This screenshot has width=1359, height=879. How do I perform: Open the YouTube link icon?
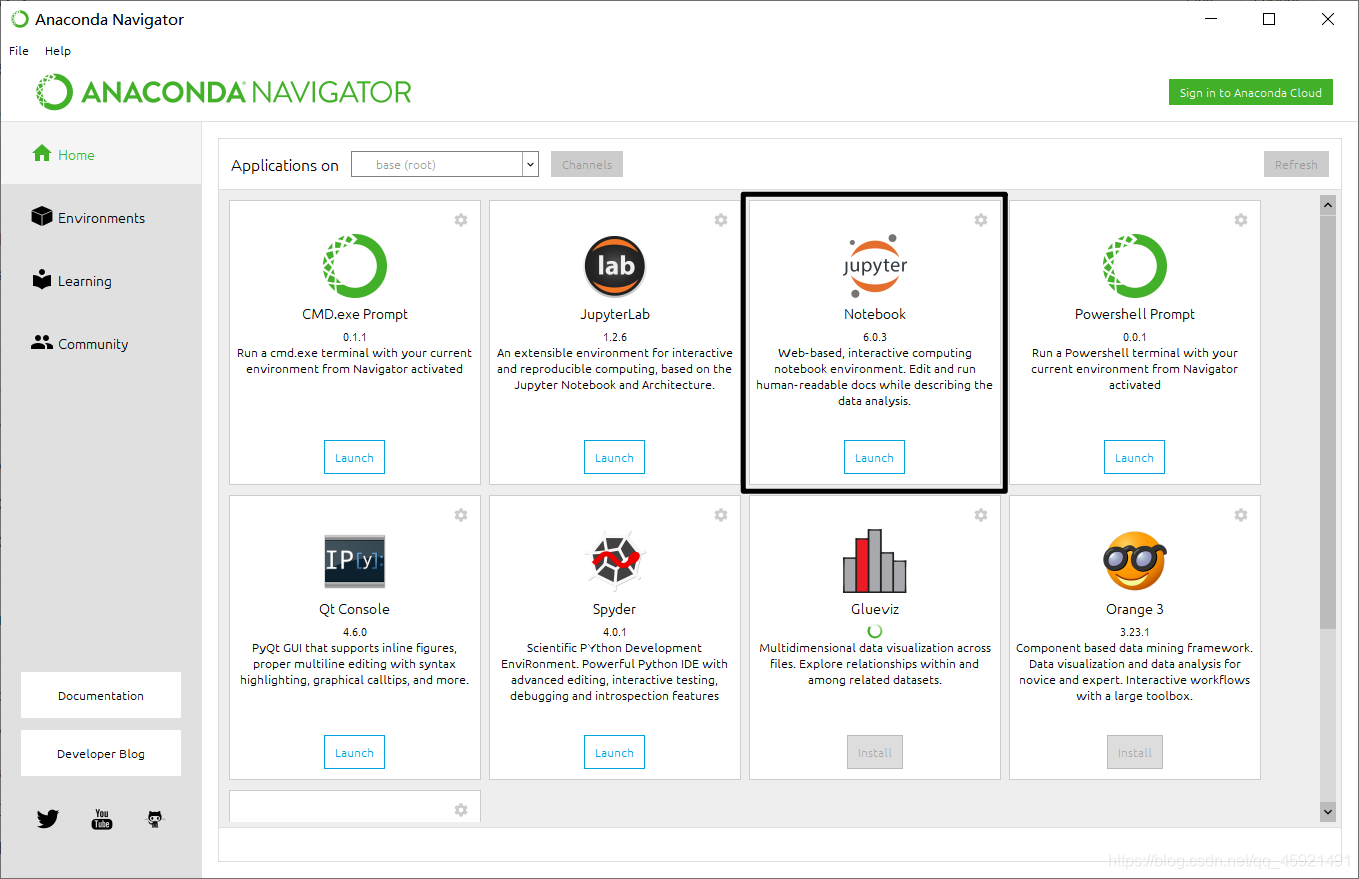102,819
